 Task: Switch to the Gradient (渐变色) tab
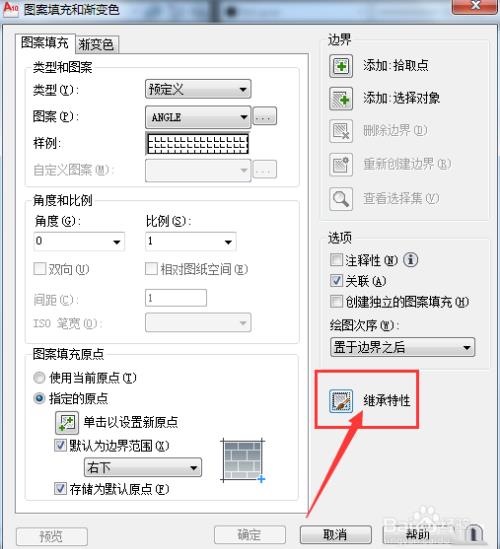[x=97, y=44]
